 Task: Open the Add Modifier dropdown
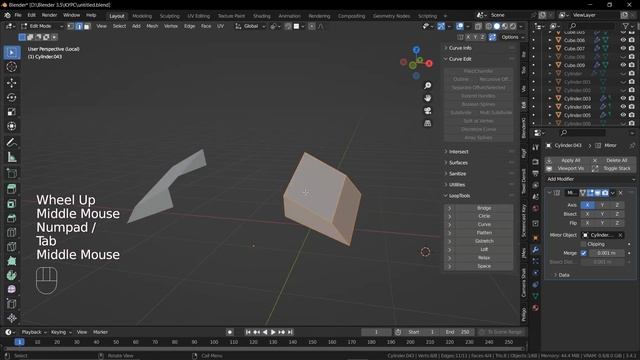click(590, 179)
